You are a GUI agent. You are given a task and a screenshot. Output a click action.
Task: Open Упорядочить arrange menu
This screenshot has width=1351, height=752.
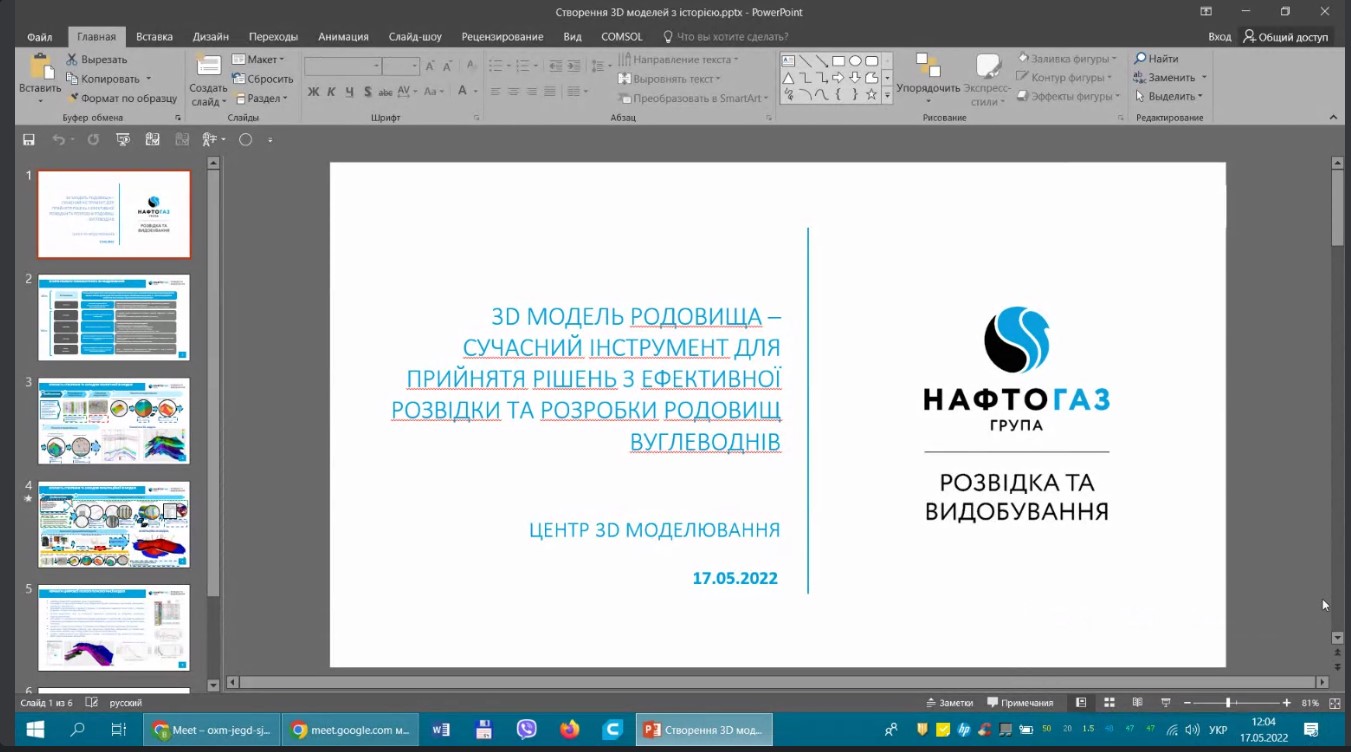coord(928,79)
